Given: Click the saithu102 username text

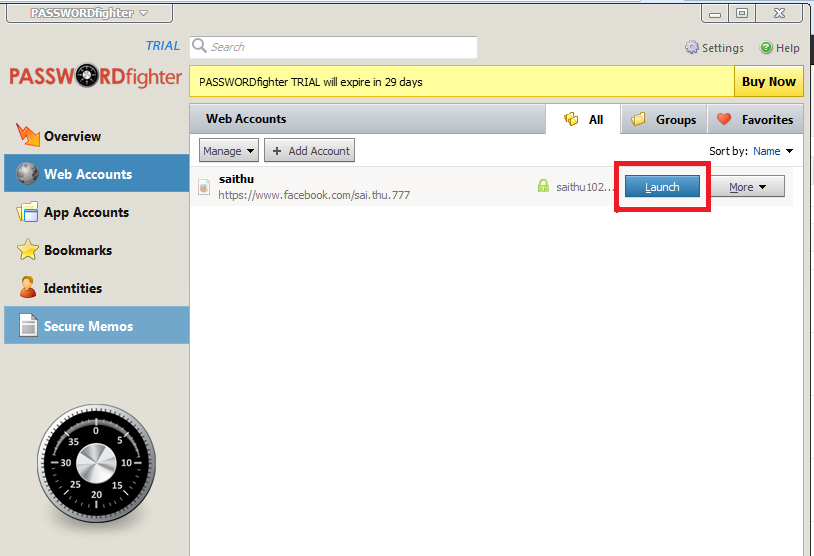Looking at the screenshot, I should [585, 187].
